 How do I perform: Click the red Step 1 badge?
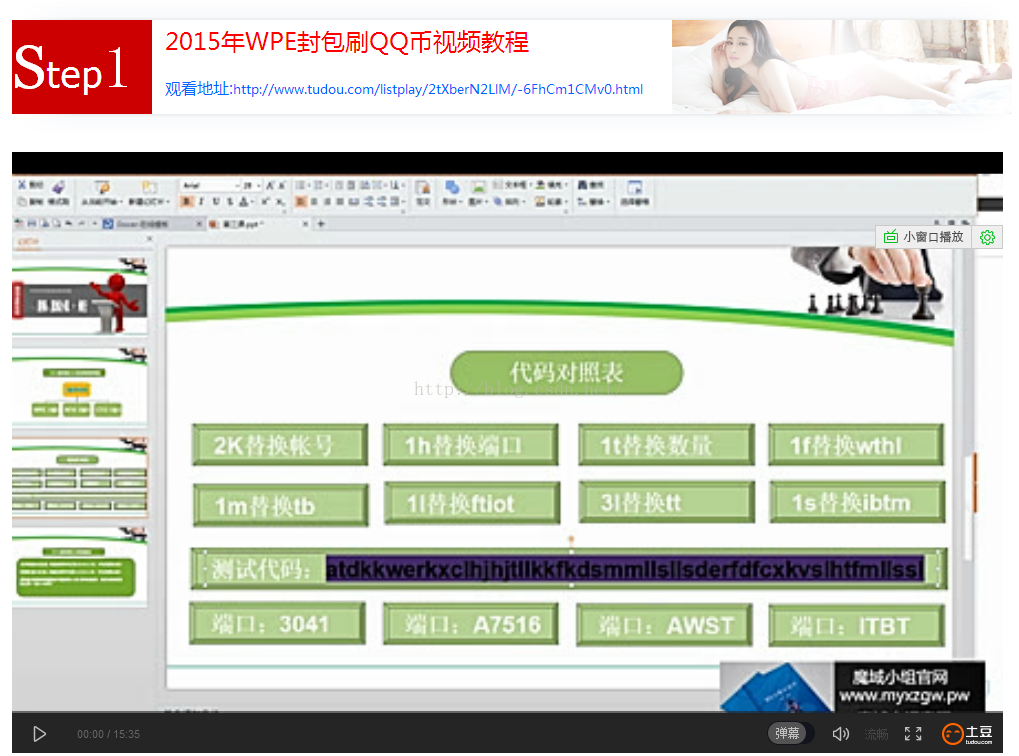coord(82,67)
